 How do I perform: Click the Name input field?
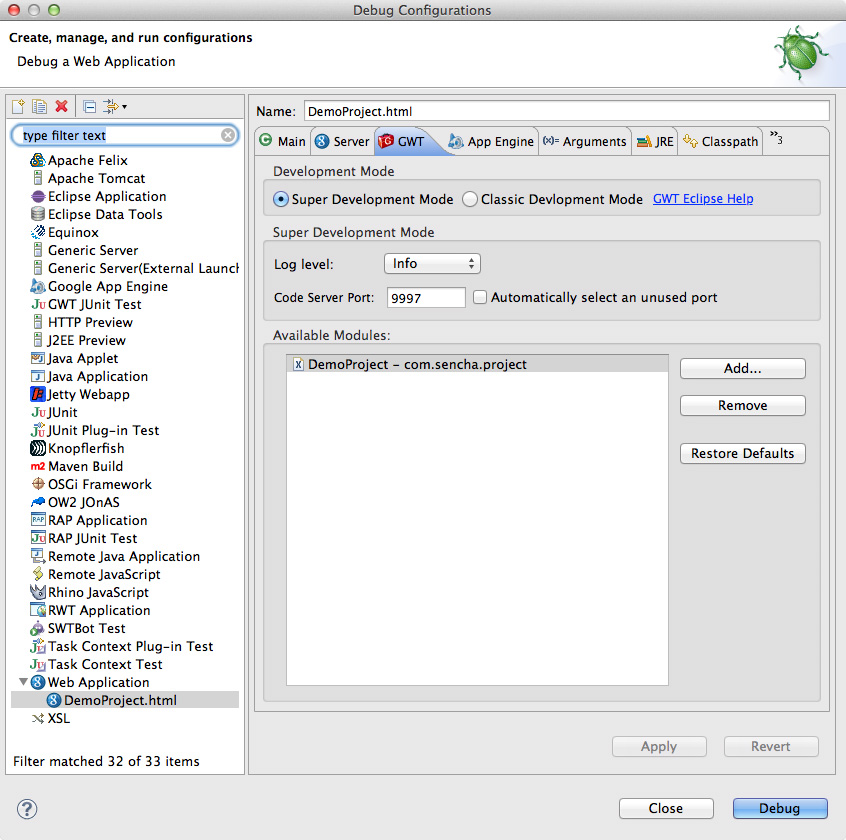pos(567,111)
